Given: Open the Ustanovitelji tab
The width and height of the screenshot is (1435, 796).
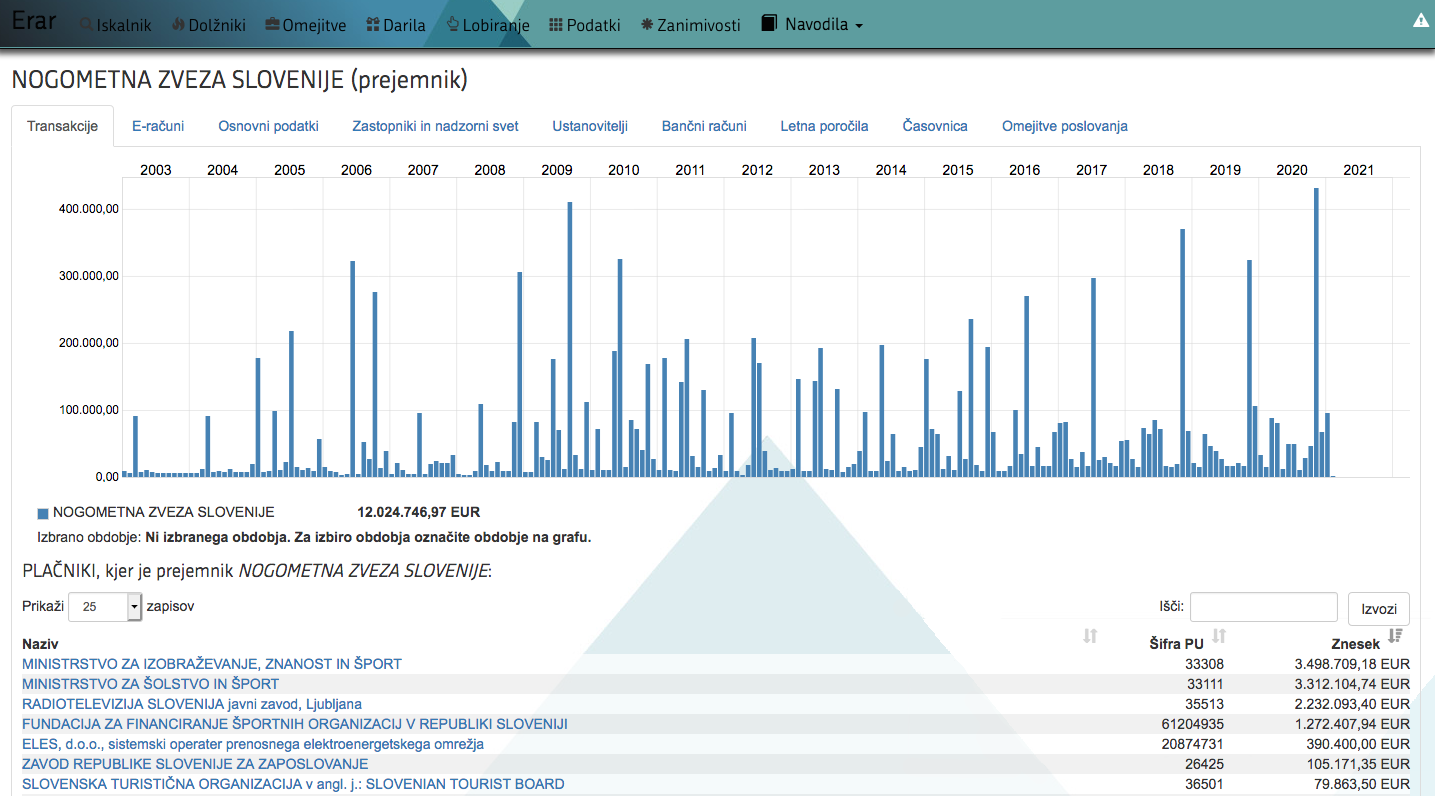Looking at the screenshot, I should tap(590, 126).
